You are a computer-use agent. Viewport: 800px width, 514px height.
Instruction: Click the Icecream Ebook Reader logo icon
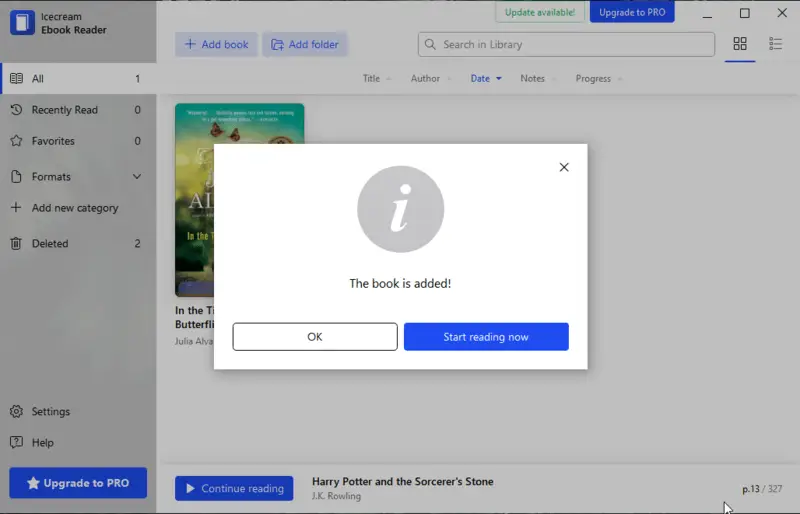[x=22, y=22]
